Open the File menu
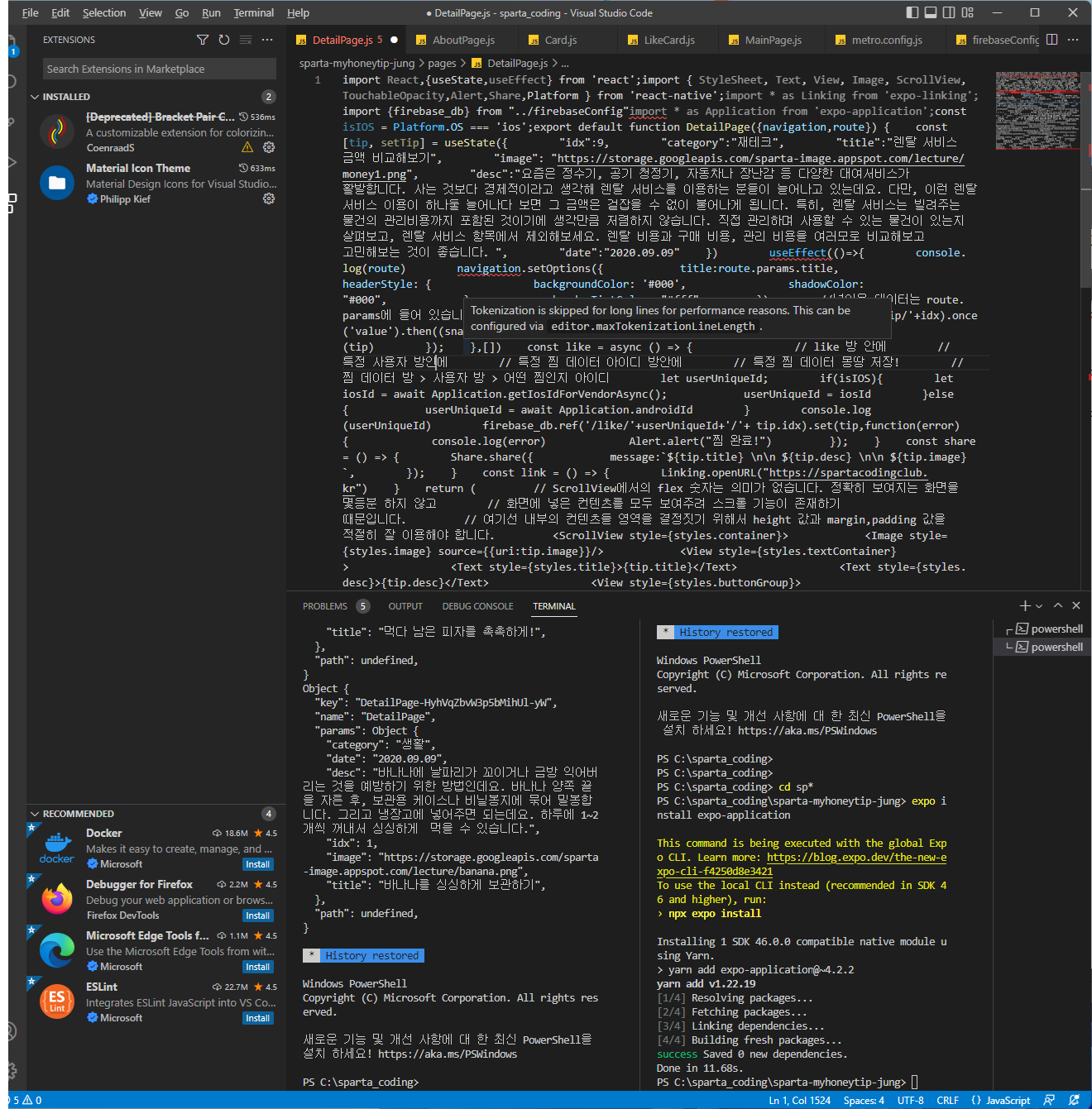This screenshot has height=1109, width=1092. click(x=31, y=12)
